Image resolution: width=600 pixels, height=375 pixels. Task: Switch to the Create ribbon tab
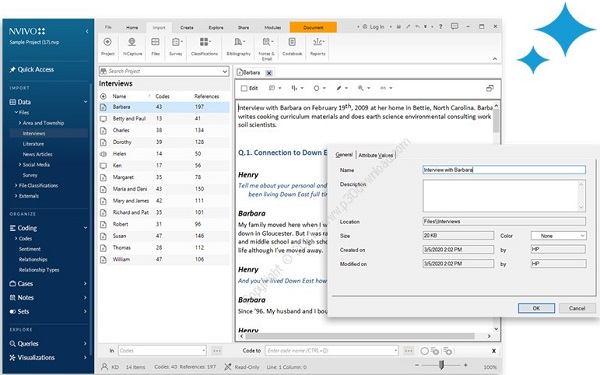[187, 28]
